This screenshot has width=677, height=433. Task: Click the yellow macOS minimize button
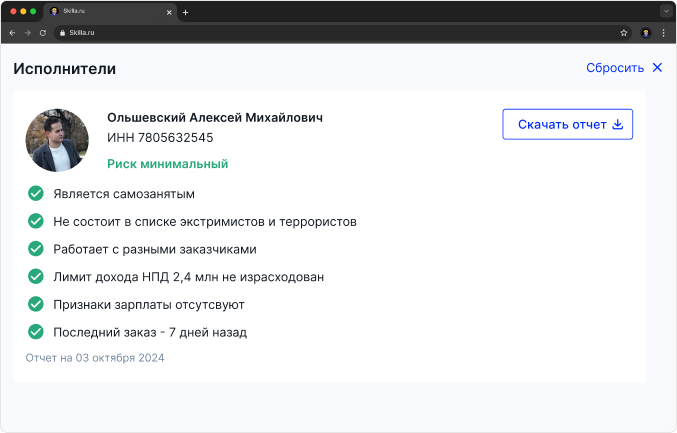pyautogui.click(x=23, y=12)
